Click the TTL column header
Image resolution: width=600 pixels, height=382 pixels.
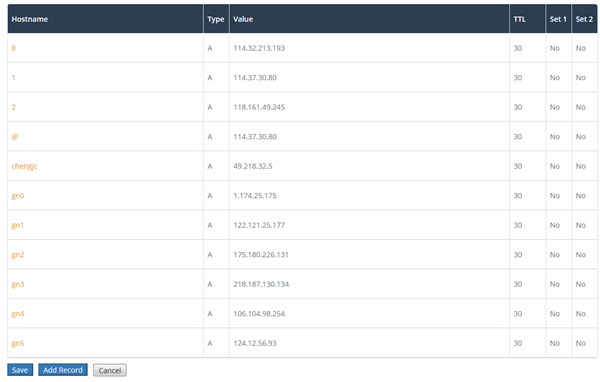(x=520, y=19)
